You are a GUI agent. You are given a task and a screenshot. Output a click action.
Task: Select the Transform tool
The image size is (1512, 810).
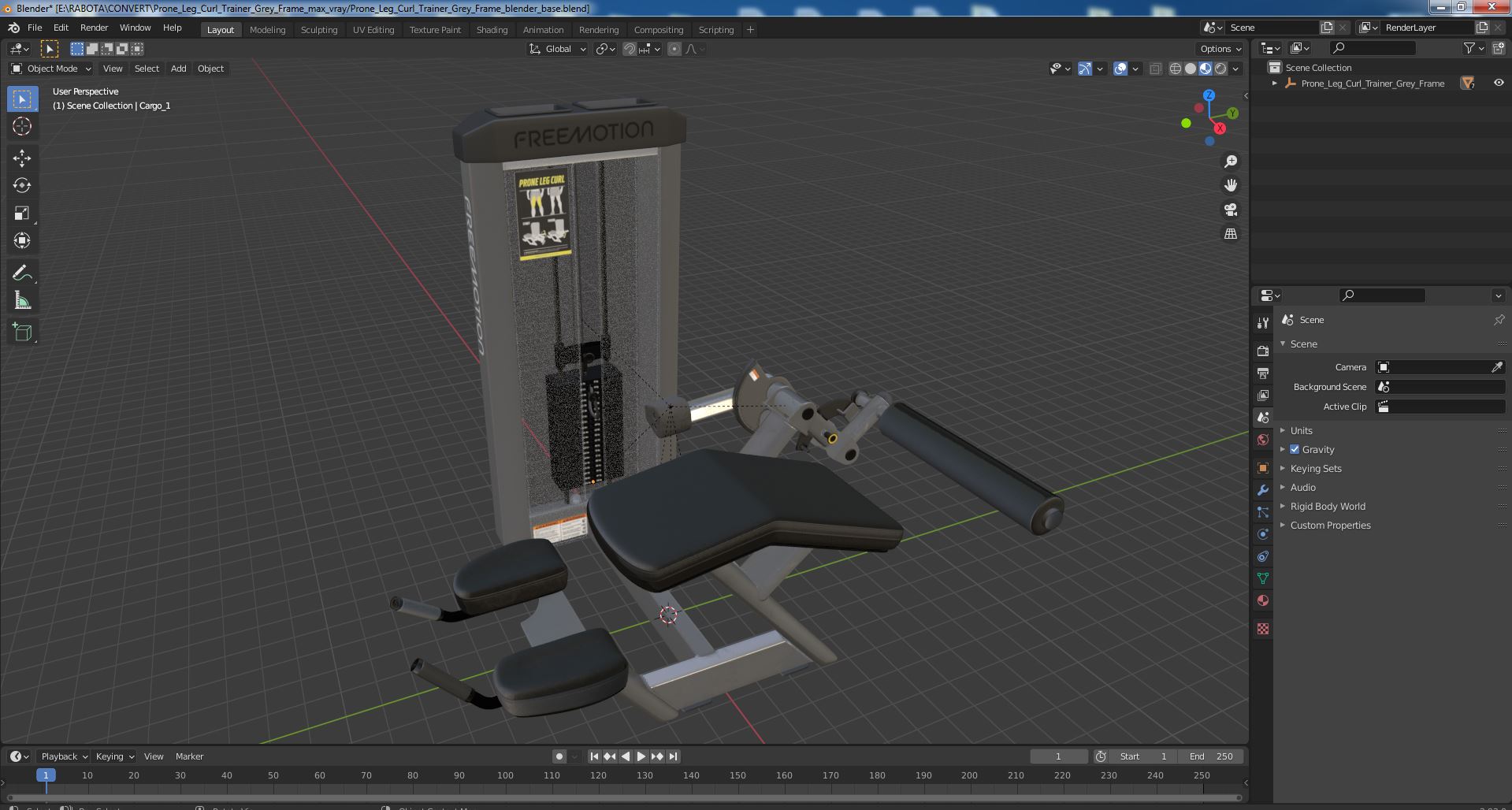22,240
